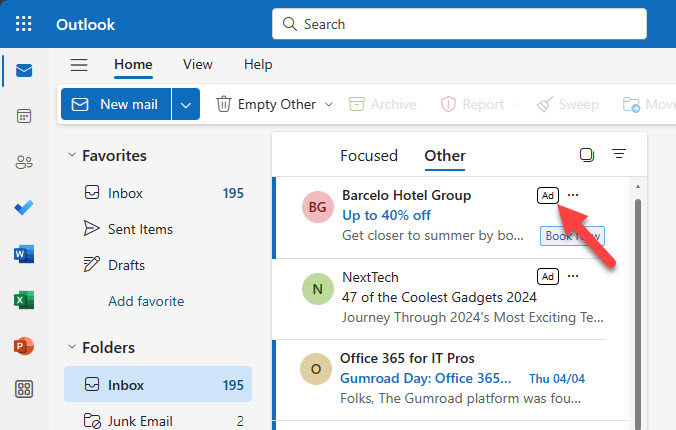Click the N avatar of NextTech

click(x=318, y=289)
